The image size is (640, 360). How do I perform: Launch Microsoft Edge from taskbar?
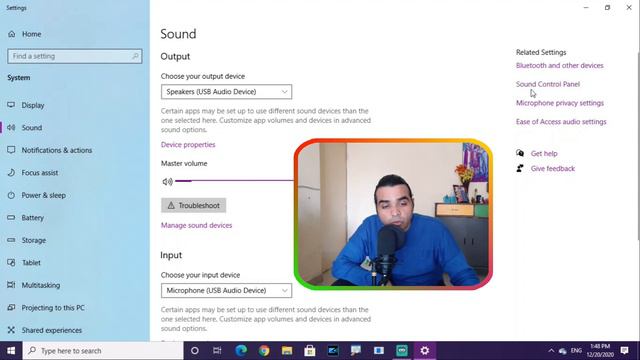(241, 351)
